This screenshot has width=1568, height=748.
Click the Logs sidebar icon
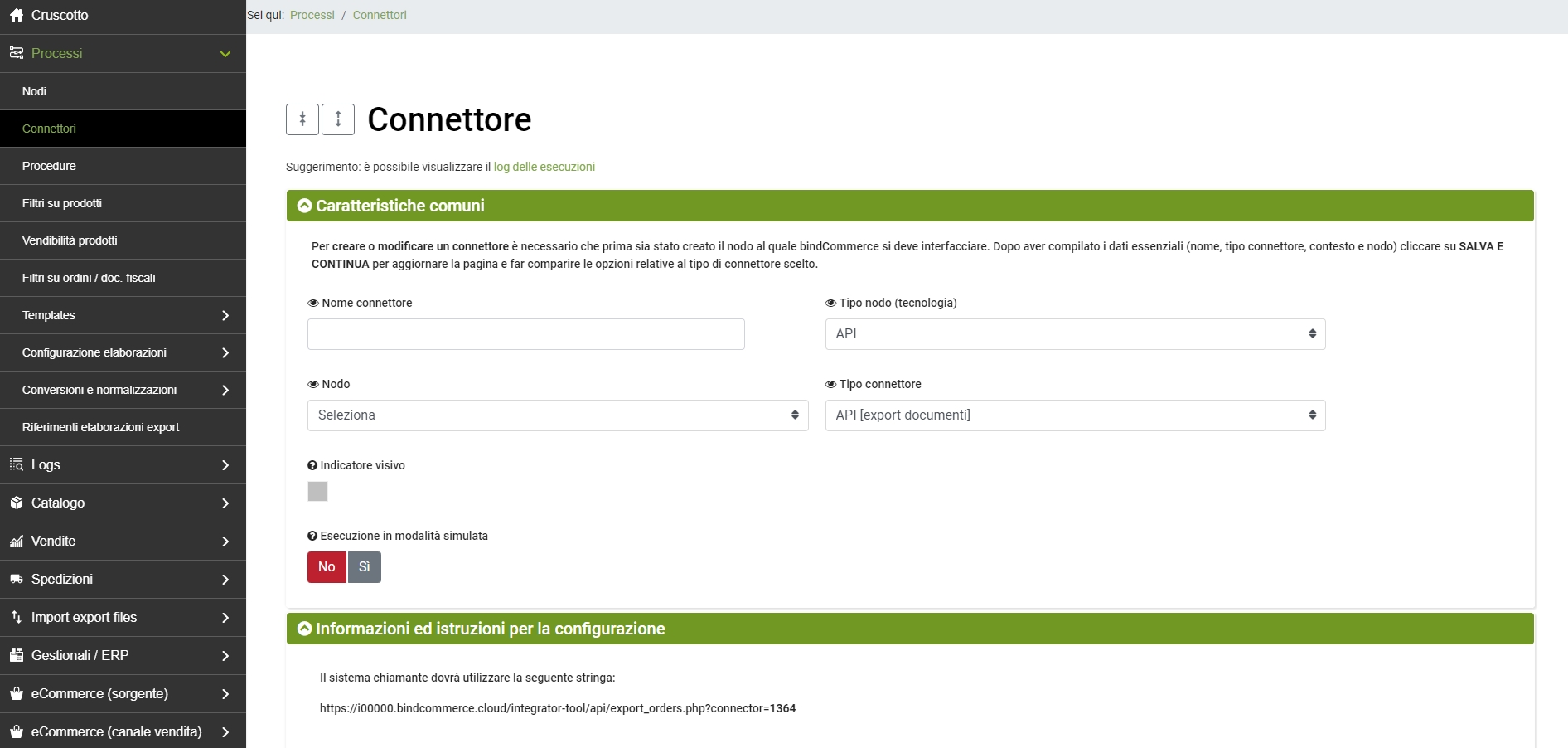tap(17, 465)
